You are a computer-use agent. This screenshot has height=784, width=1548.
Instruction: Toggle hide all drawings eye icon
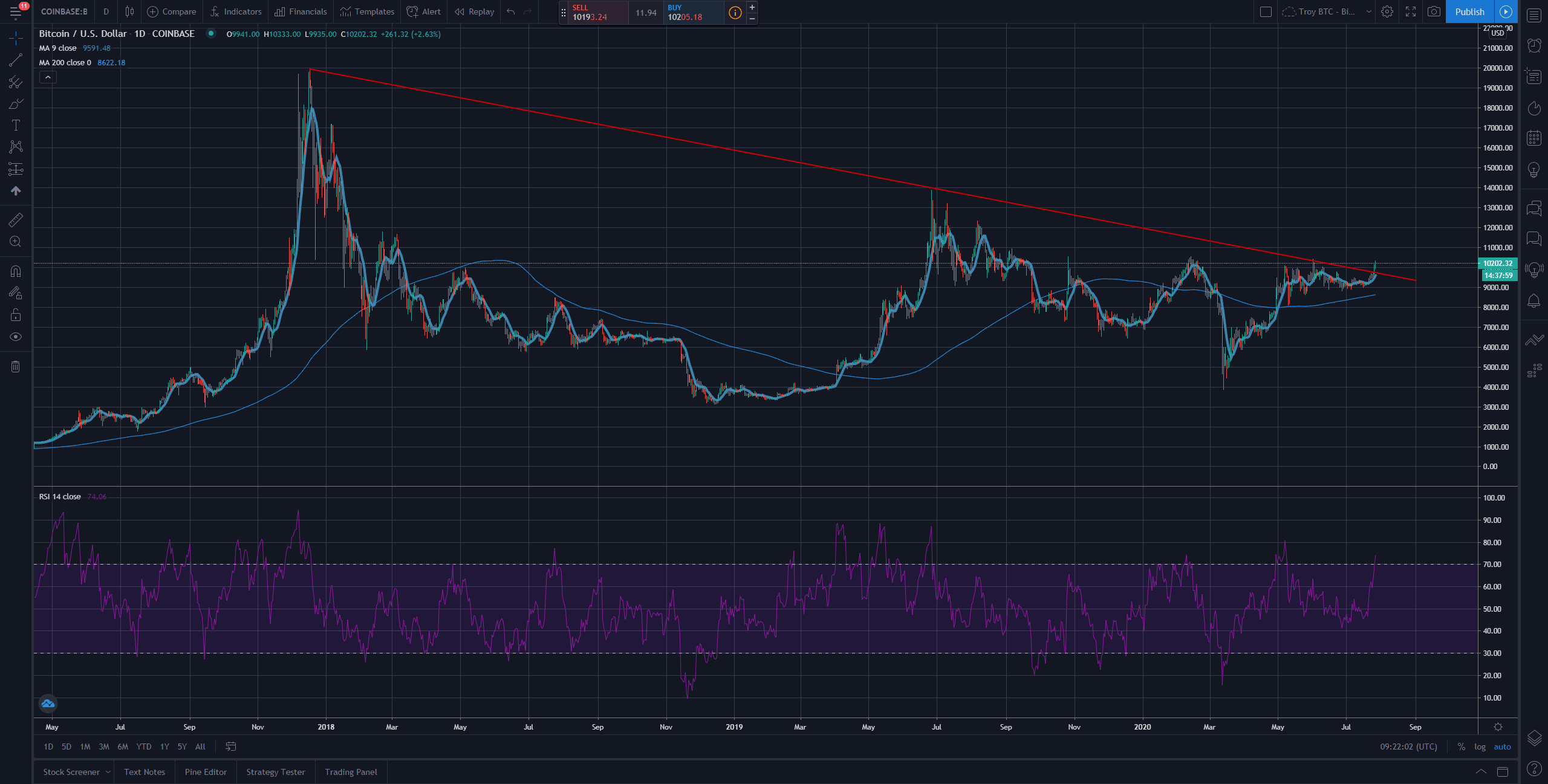point(16,337)
